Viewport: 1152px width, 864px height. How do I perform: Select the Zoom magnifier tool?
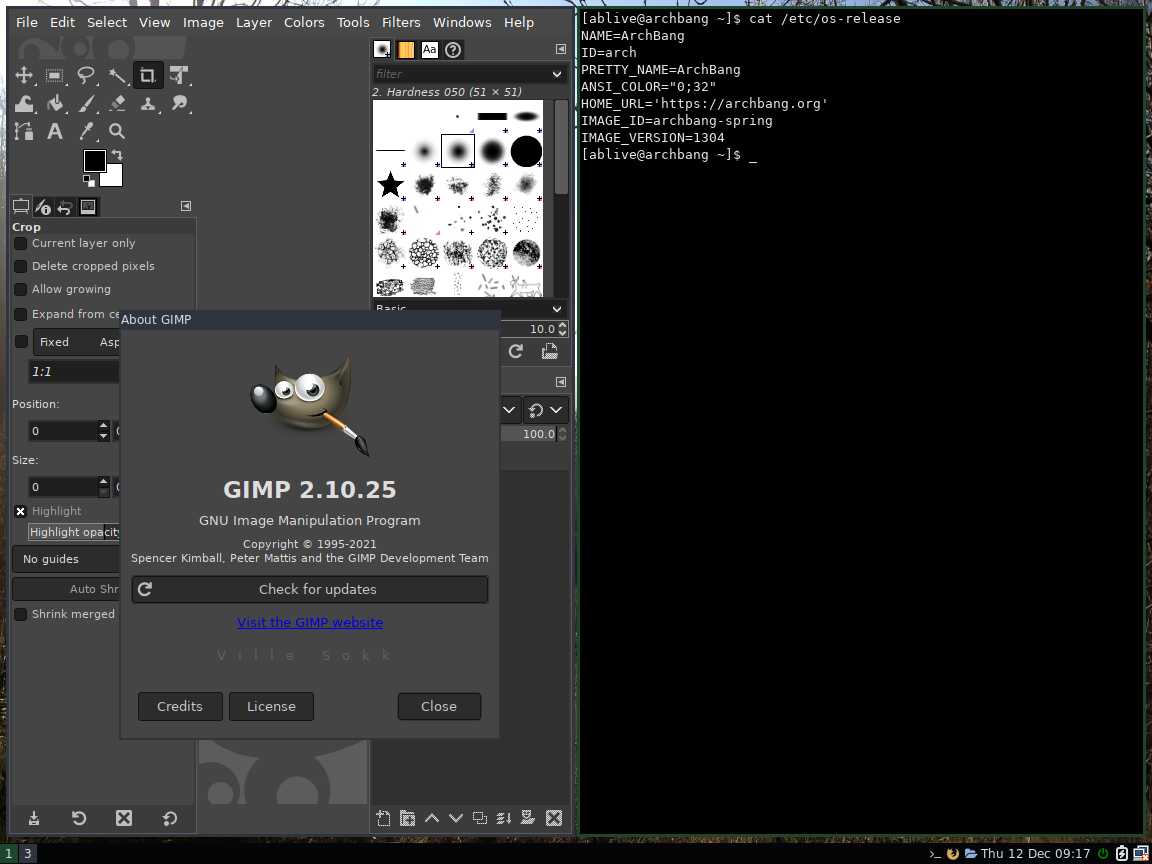[x=117, y=132]
